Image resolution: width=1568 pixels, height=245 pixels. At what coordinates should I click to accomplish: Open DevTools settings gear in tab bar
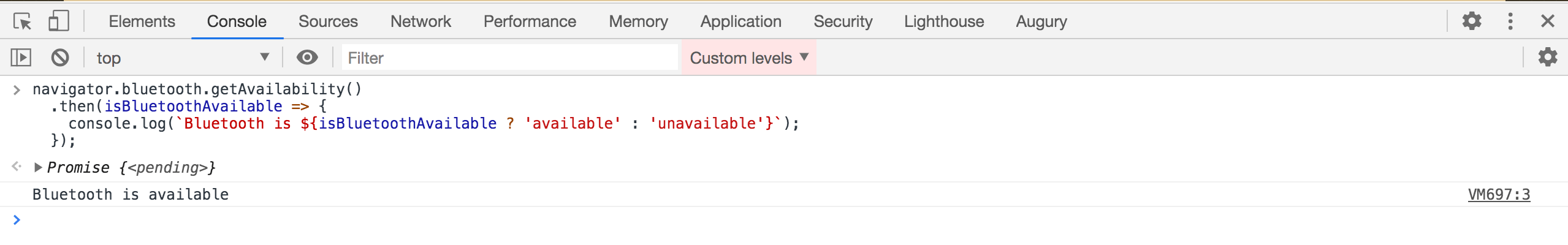pyautogui.click(x=1472, y=21)
